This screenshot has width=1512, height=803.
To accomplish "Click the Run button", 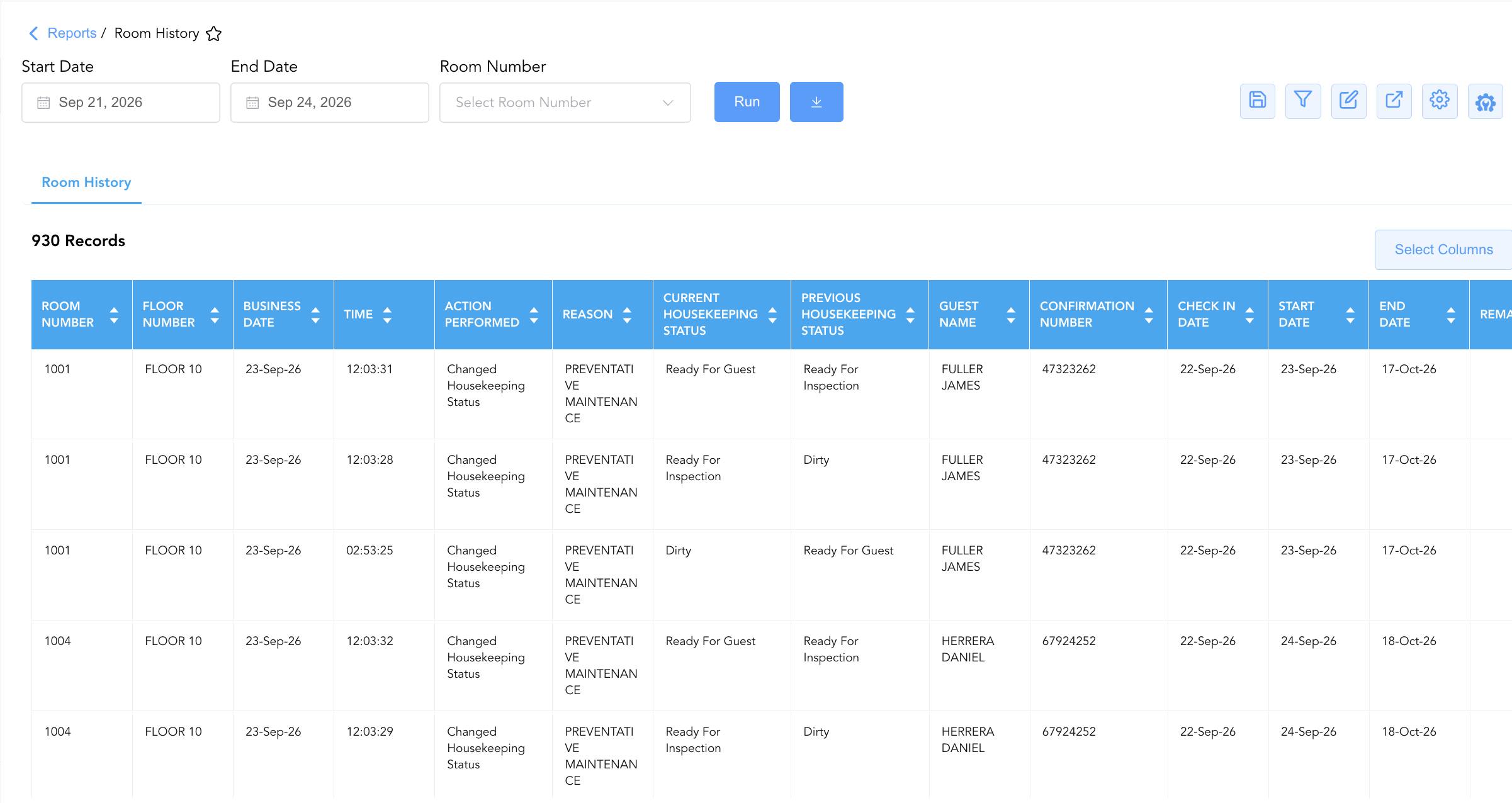I will pyautogui.click(x=747, y=101).
